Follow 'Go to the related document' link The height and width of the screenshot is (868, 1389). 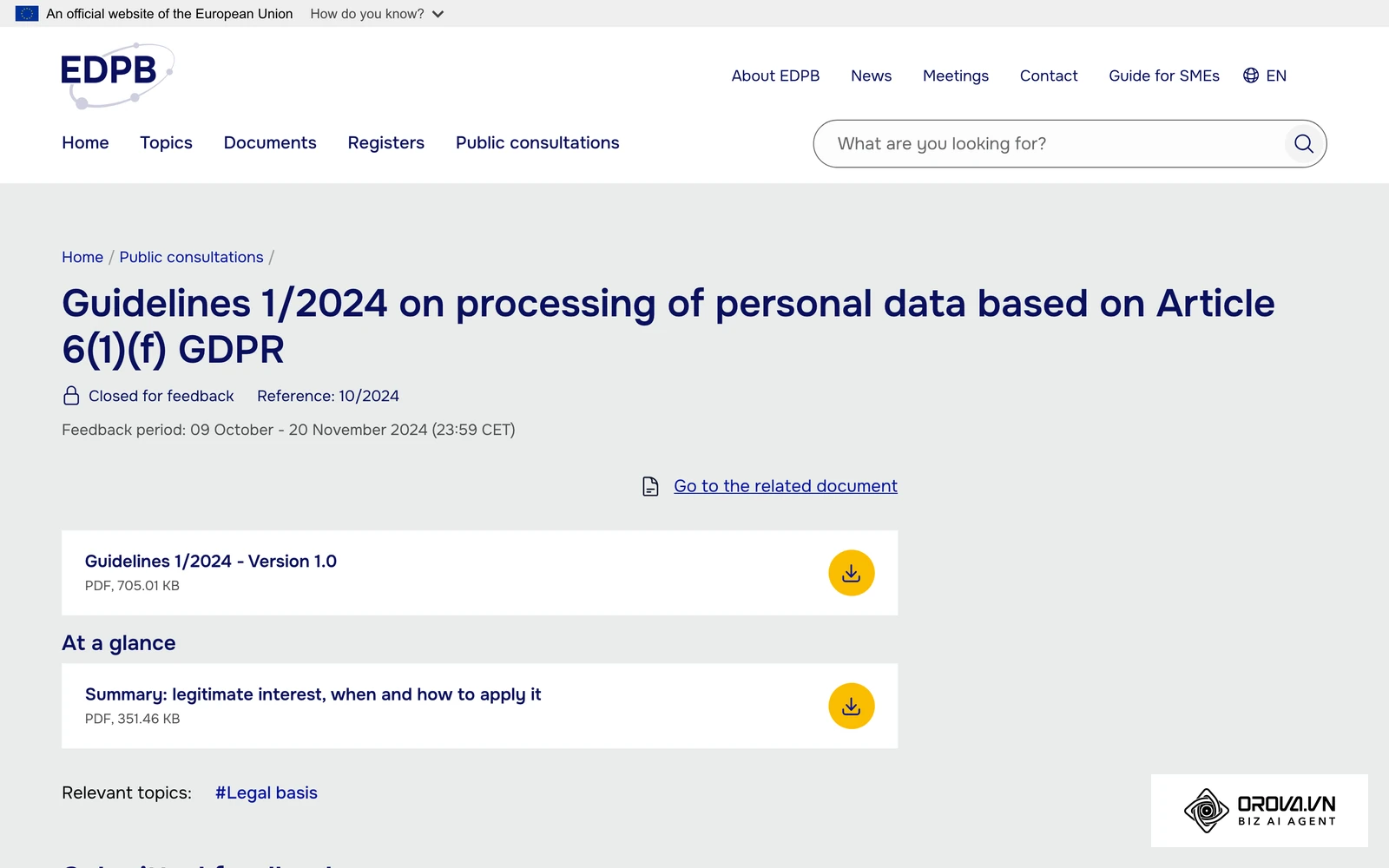786,486
